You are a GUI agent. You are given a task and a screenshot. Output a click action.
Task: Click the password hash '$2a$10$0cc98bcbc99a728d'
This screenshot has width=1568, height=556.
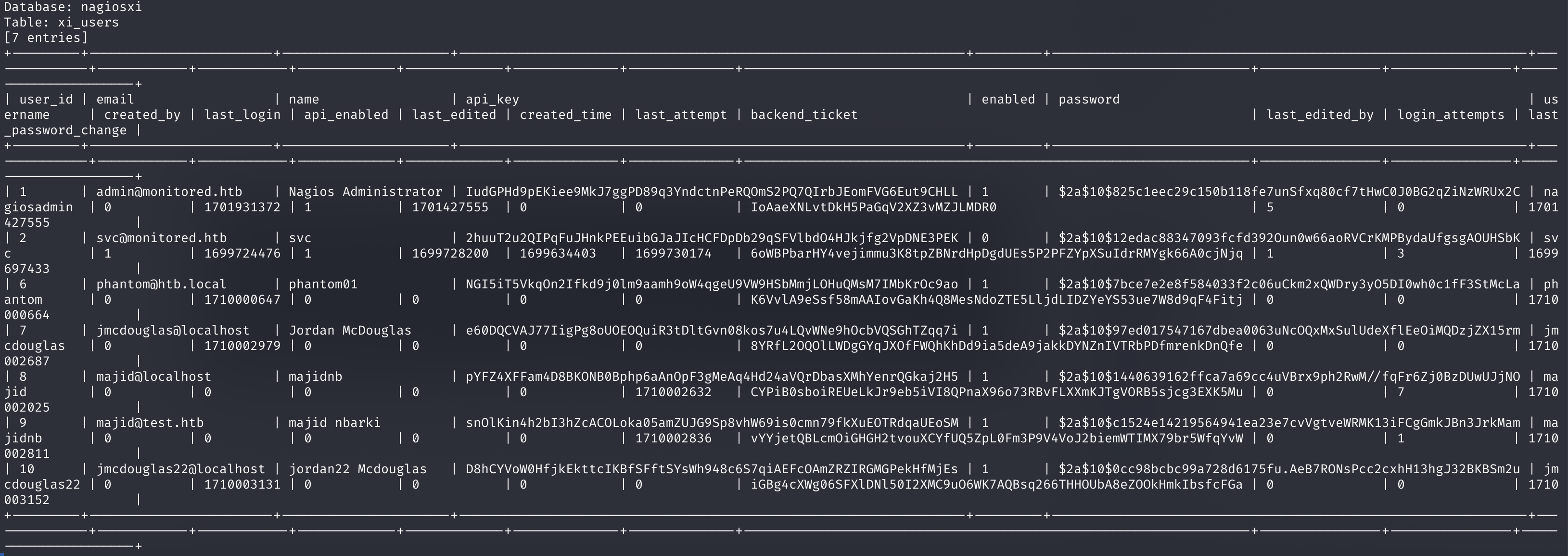coord(1289,469)
